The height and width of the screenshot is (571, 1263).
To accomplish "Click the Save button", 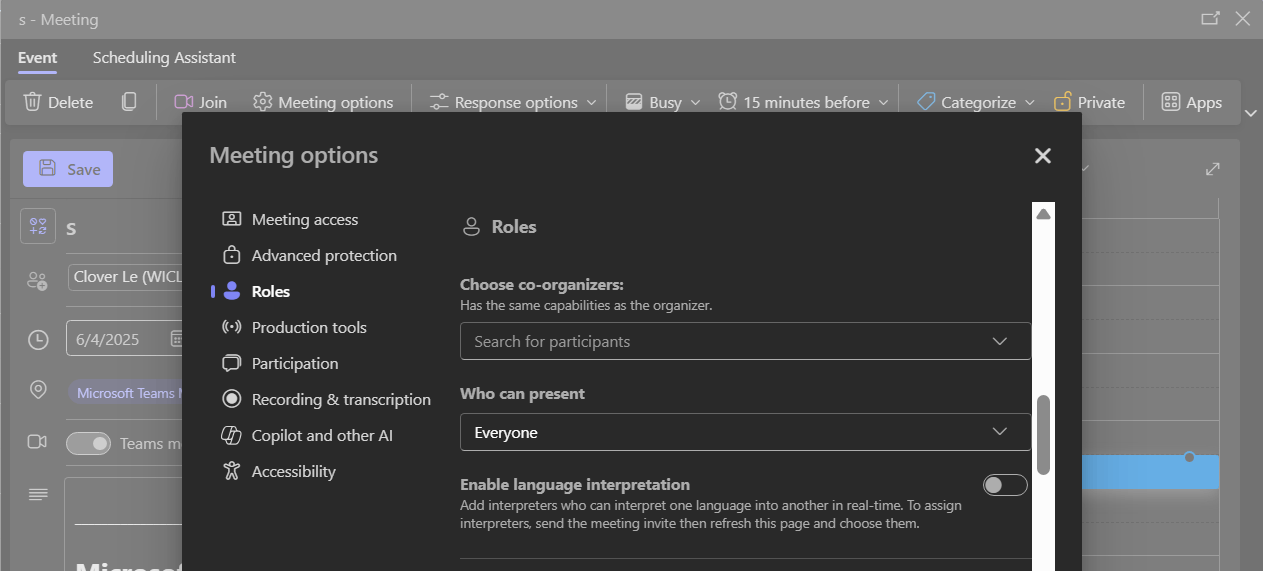I will (68, 169).
